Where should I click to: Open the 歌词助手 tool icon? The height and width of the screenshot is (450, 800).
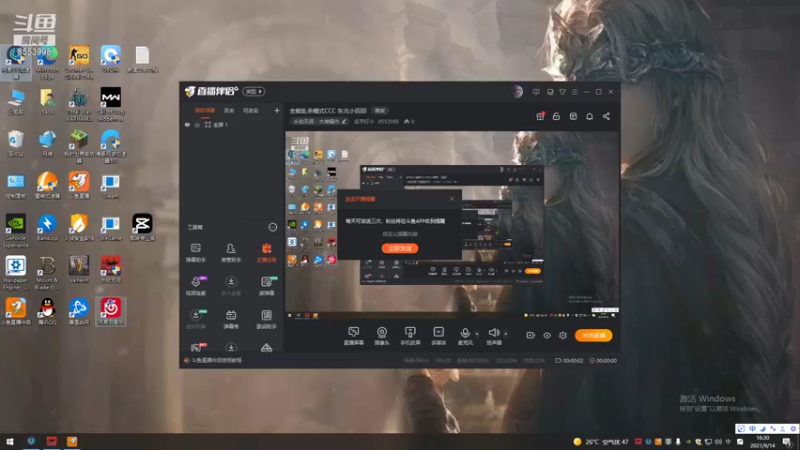[x=266, y=319]
